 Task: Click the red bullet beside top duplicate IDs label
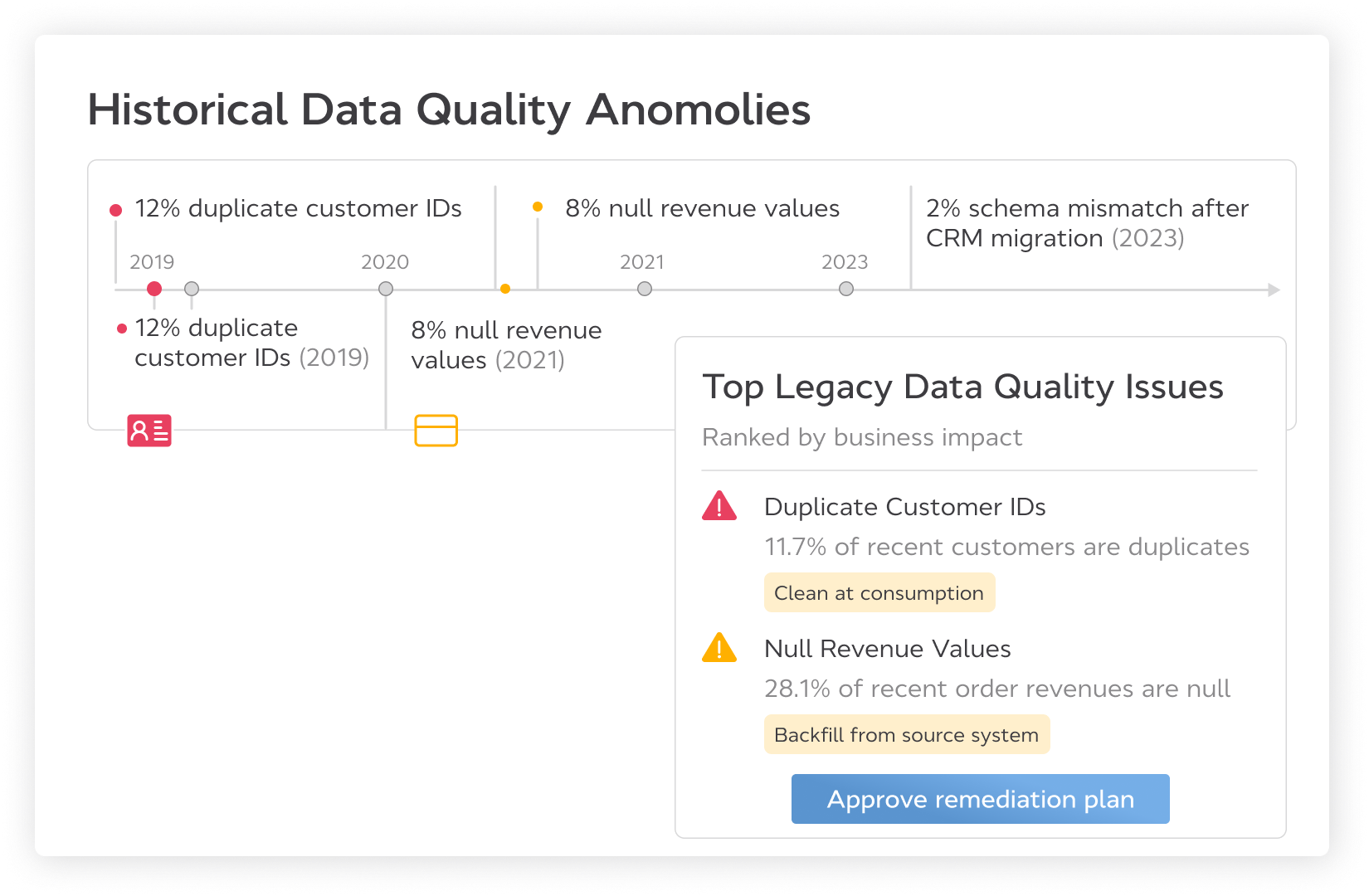(x=116, y=210)
